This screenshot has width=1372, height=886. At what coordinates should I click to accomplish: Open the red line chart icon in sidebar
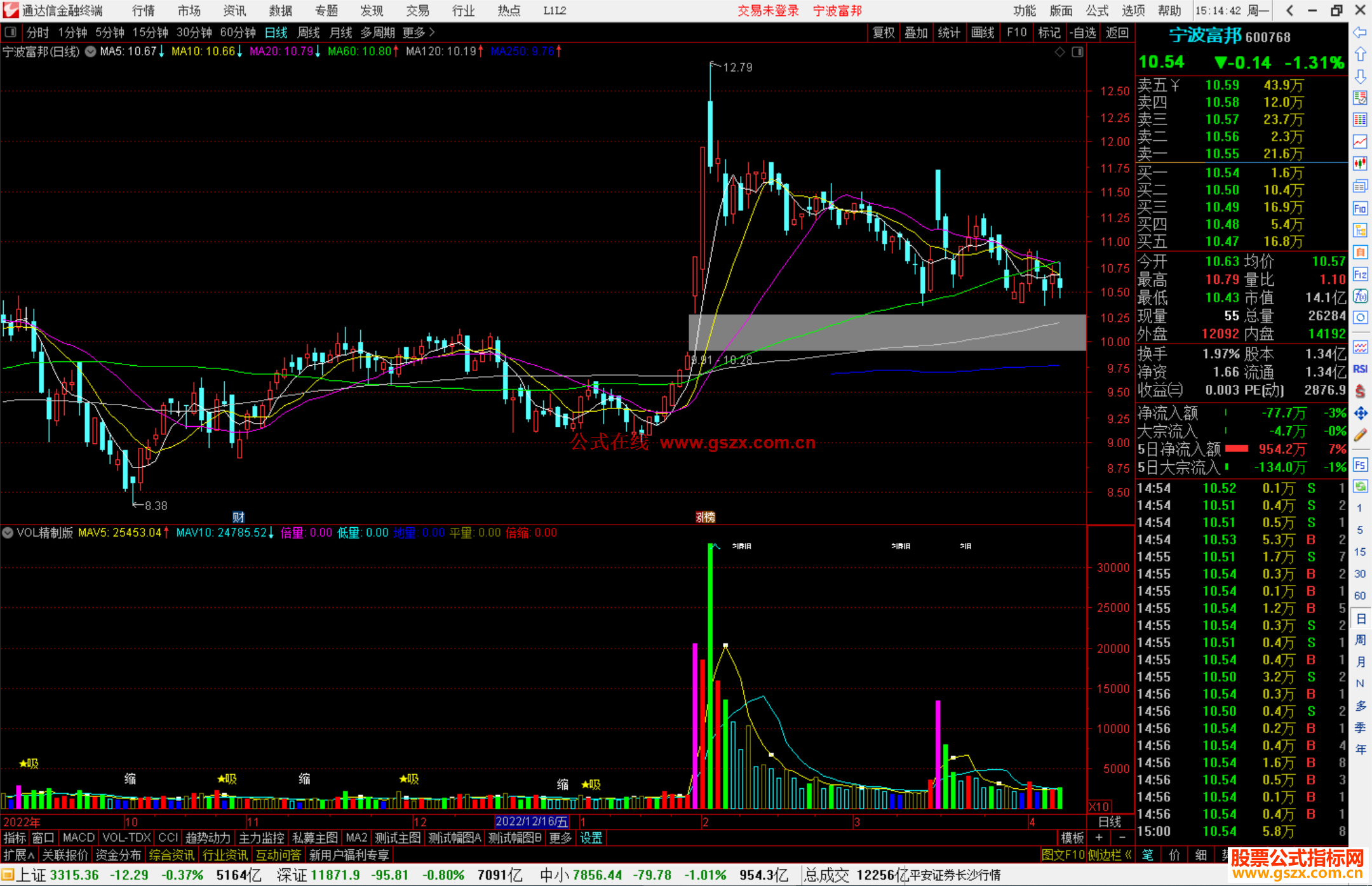coord(1360,142)
